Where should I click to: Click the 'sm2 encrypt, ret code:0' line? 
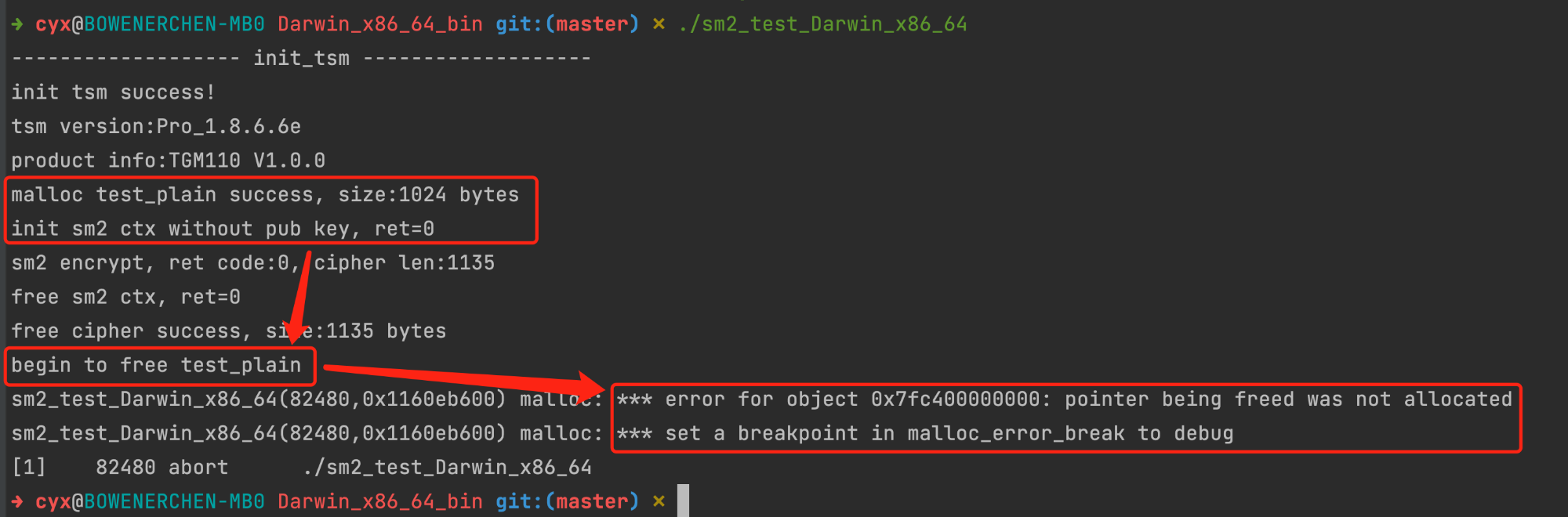pyautogui.click(x=252, y=262)
